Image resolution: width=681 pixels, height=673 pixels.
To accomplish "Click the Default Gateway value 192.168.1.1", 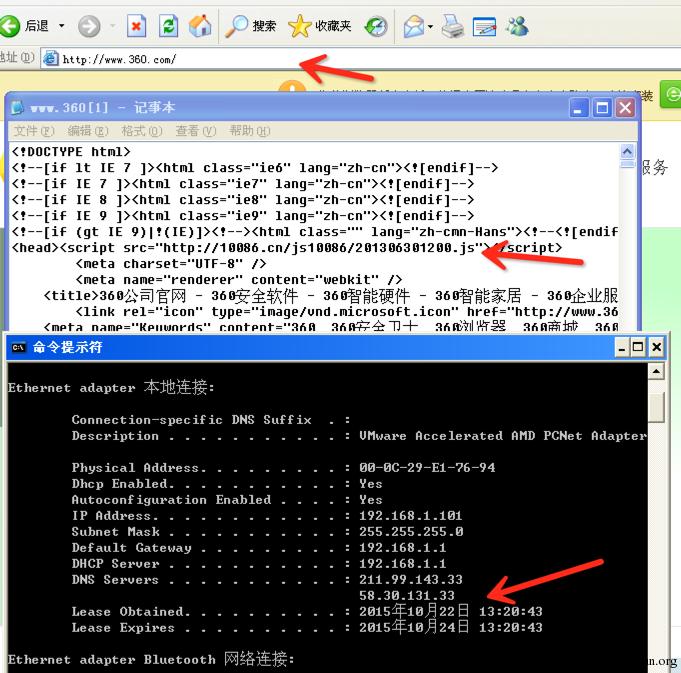I will point(403,548).
